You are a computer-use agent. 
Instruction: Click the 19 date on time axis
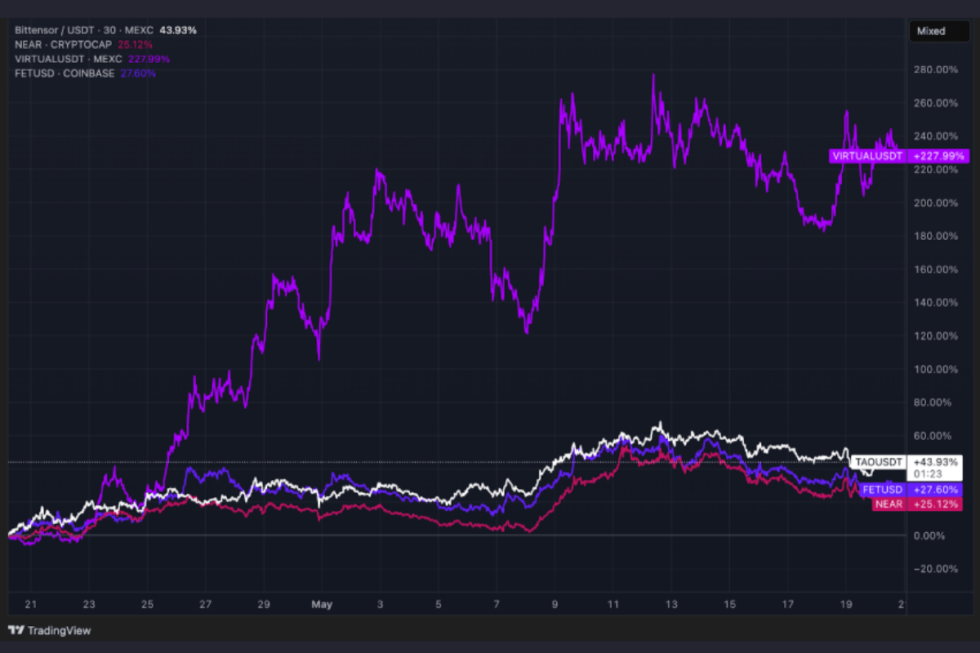(846, 604)
